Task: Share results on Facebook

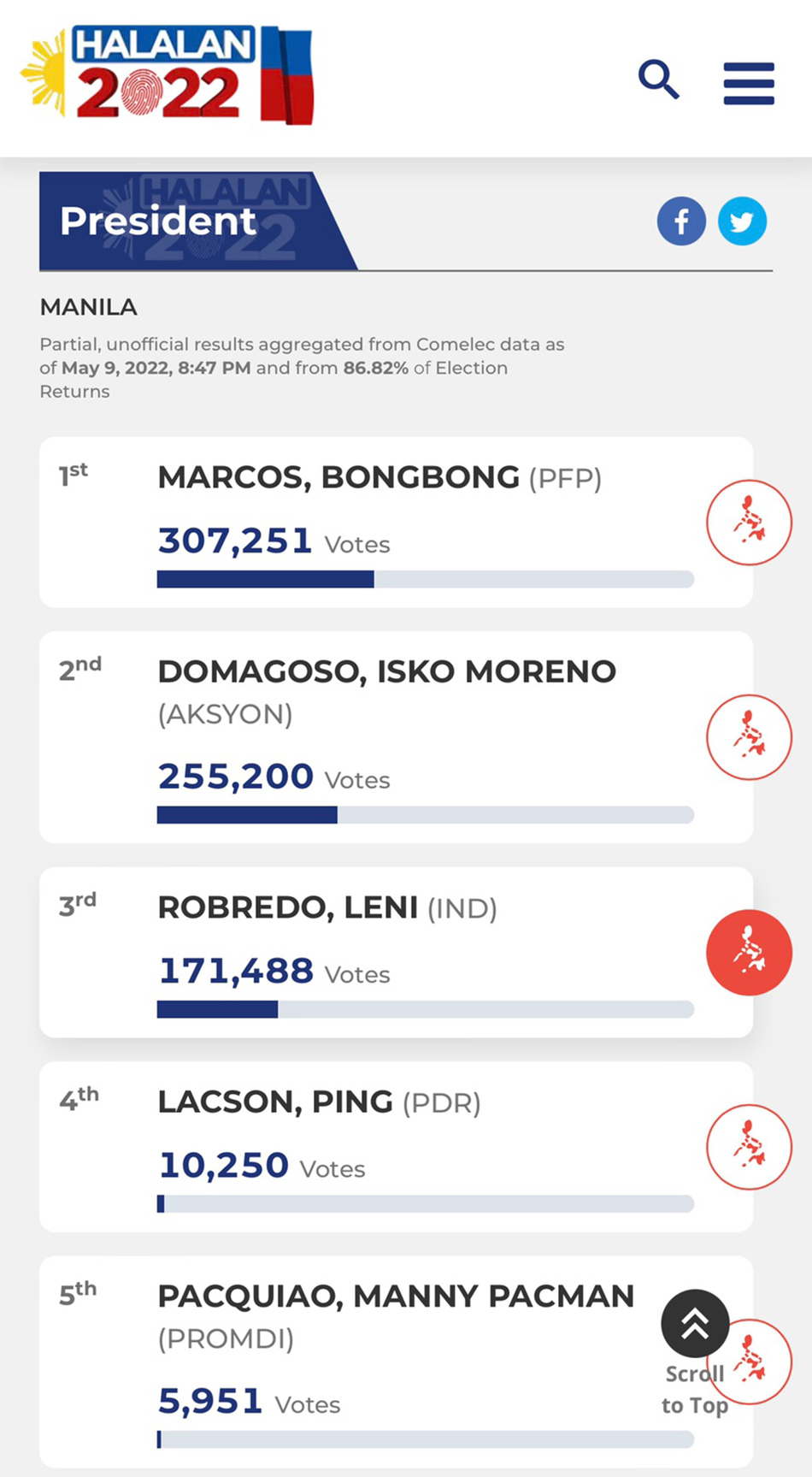Action: [x=681, y=222]
